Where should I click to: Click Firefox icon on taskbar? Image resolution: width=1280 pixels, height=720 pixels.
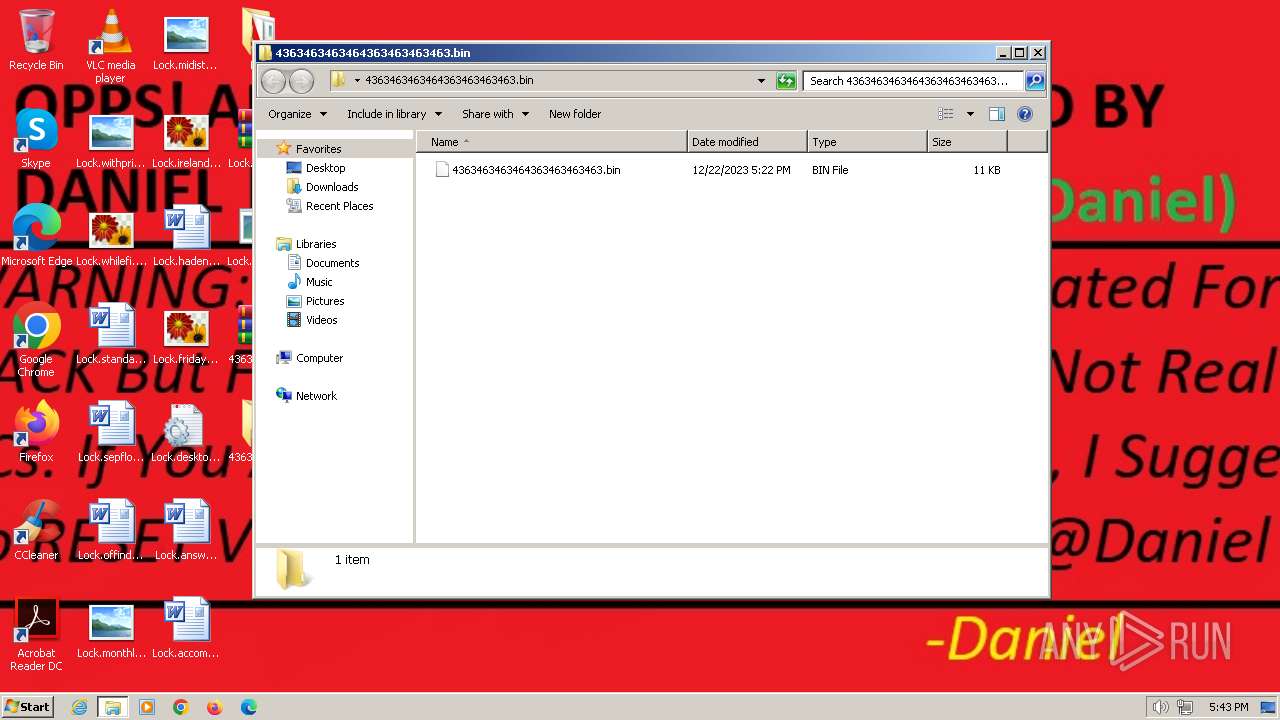(x=215, y=707)
